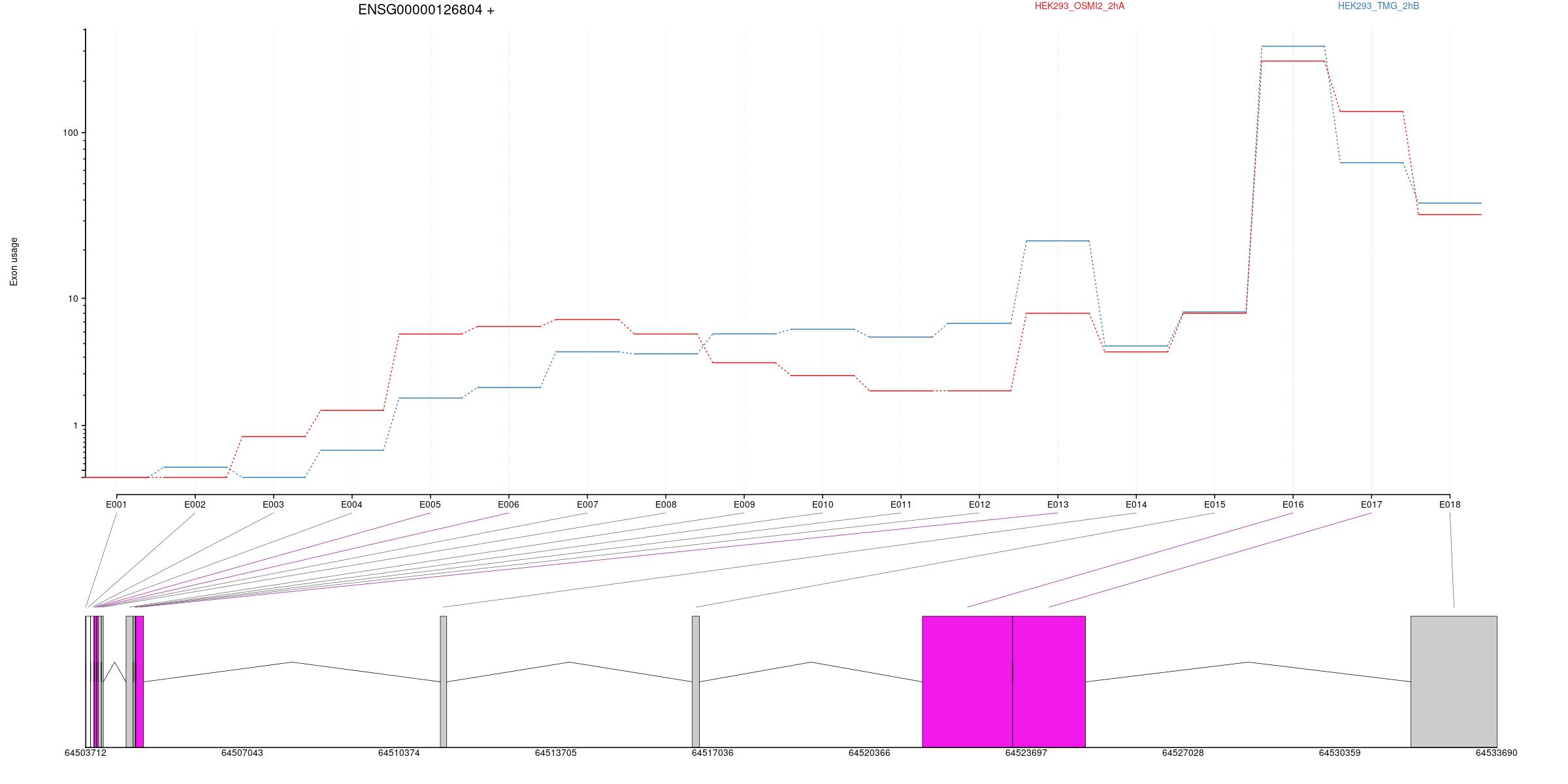This screenshot has width=1568, height=784.
Task: Click exon label E012
Action: [979, 504]
